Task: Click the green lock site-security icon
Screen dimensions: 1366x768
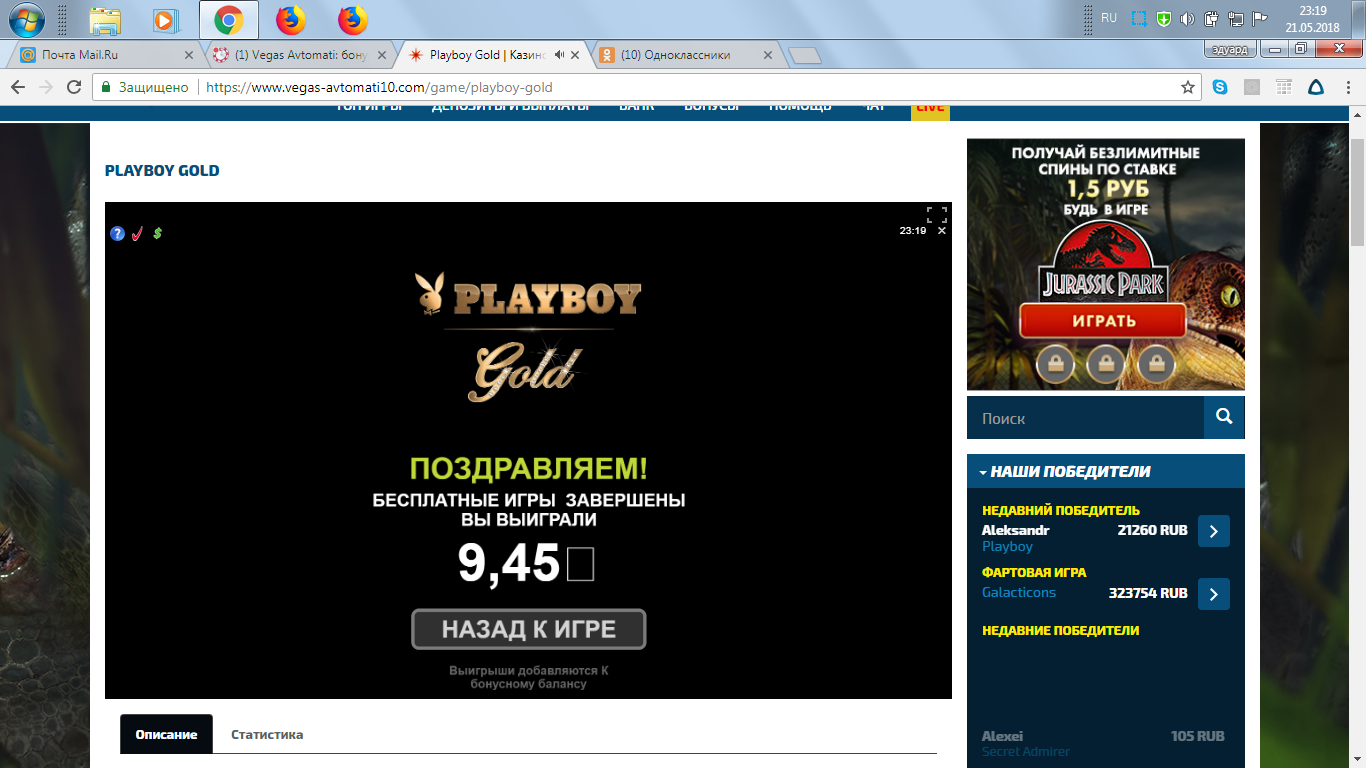Action: pyautogui.click(x=105, y=87)
